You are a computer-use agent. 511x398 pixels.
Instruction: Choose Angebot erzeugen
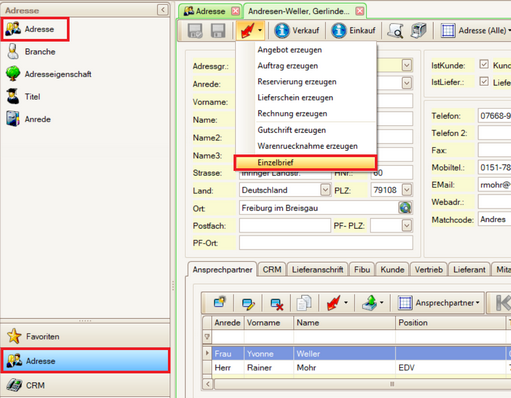[290, 50]
